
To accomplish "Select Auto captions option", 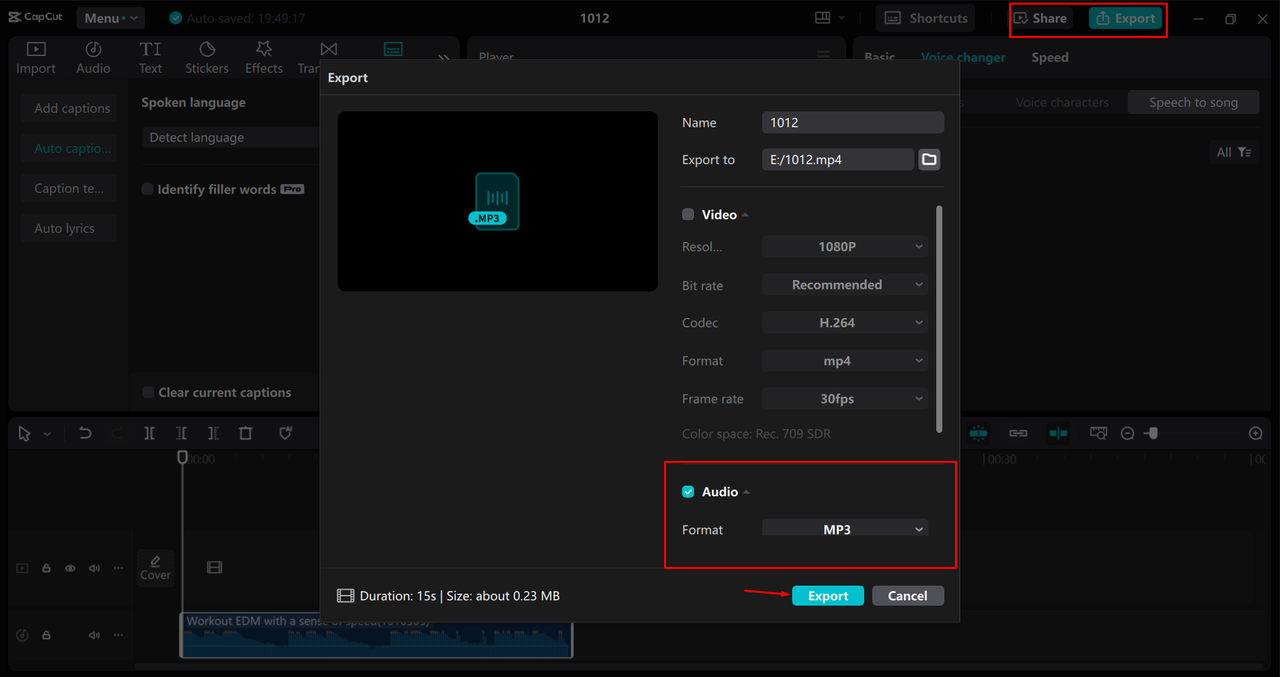I will coord(69,148).
